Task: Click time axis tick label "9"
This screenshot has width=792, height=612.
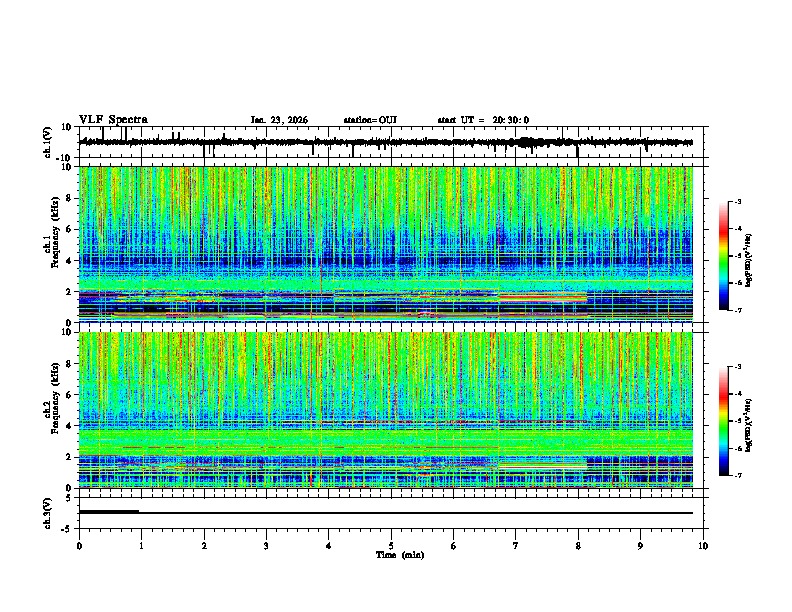Action: pyautogui.click(x=640, y=546)
